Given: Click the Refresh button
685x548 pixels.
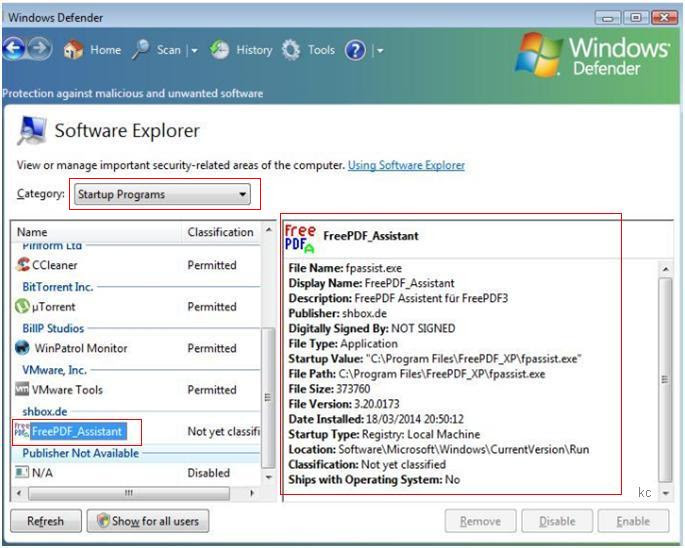Looking at the screenshot, I should pos(46,521).
